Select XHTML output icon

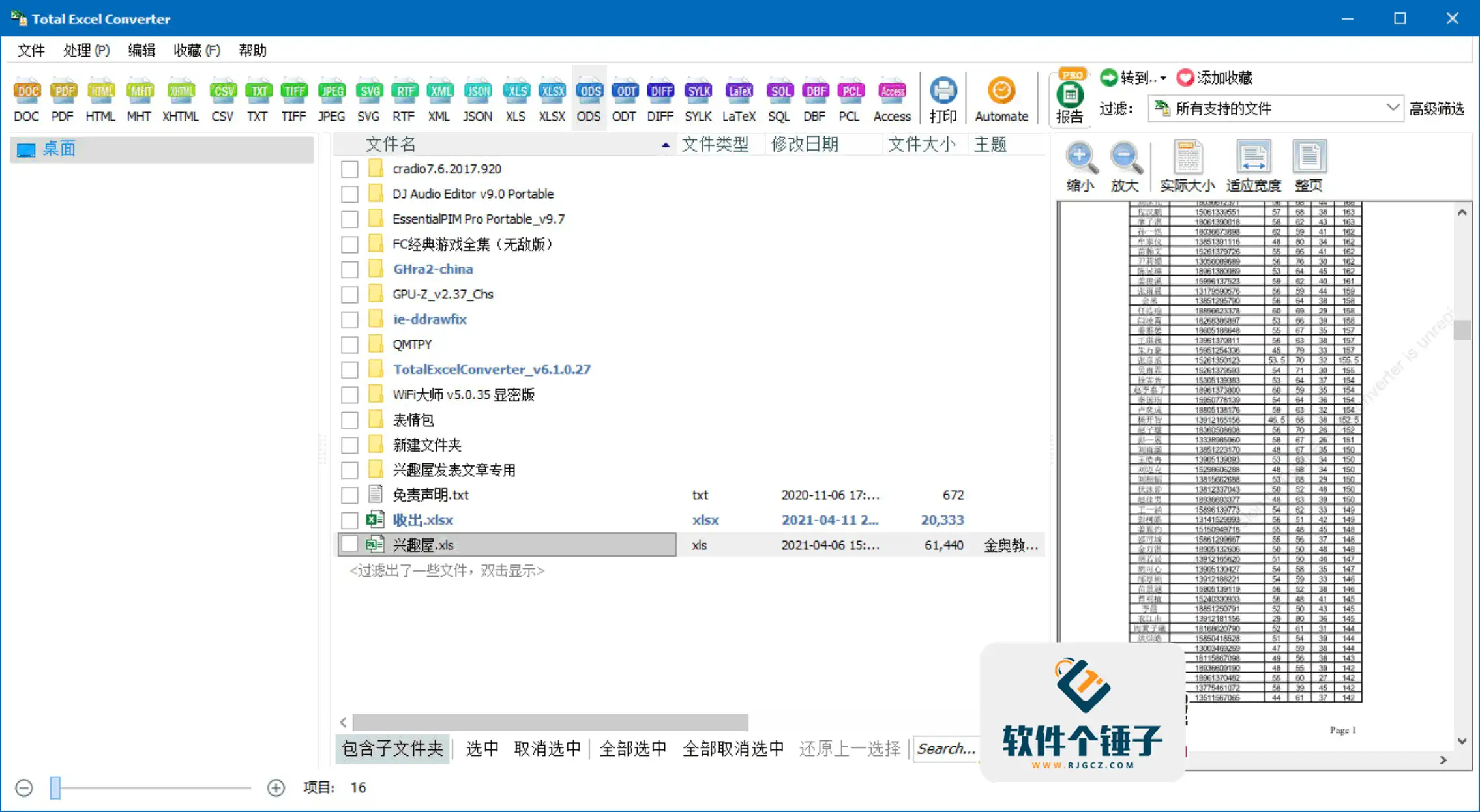(181, 100)
